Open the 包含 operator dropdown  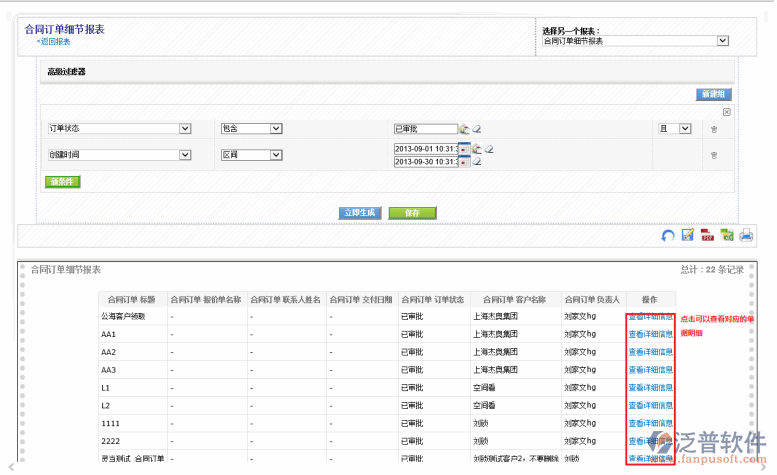pyautogui.click(x=275, y=128)
